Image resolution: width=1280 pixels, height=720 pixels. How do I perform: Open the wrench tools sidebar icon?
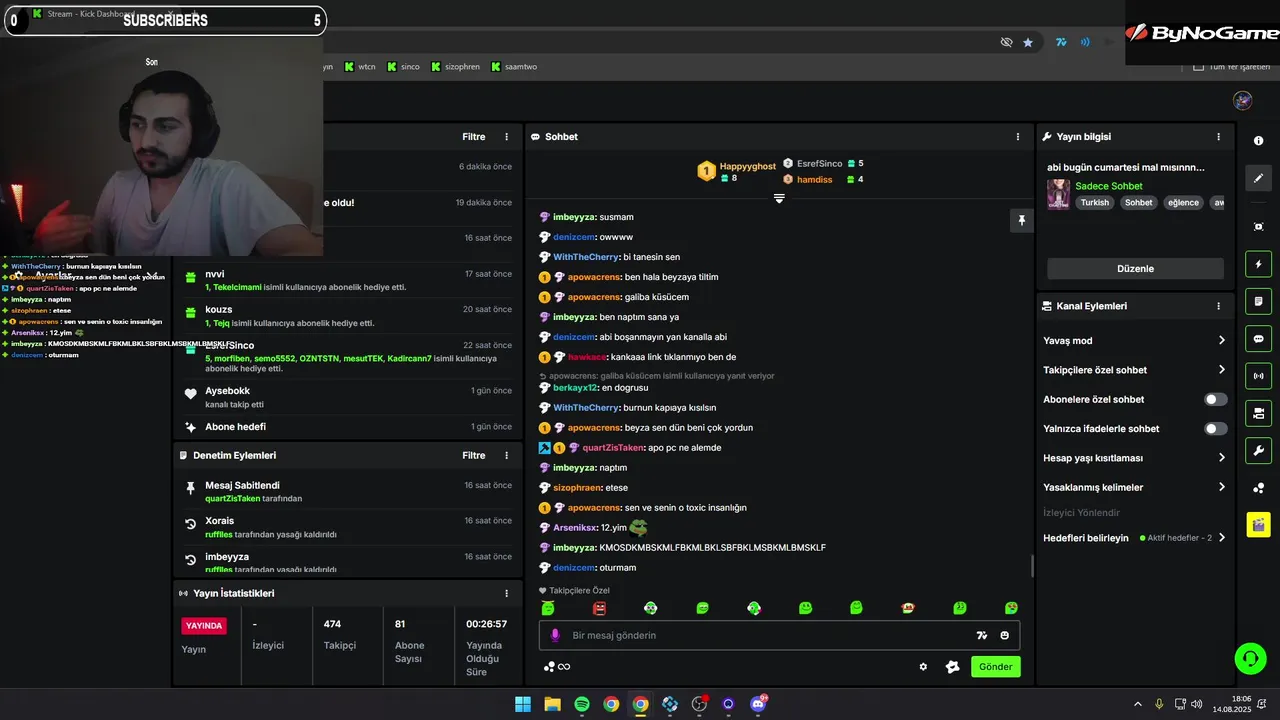click(x=1258, y=450)
